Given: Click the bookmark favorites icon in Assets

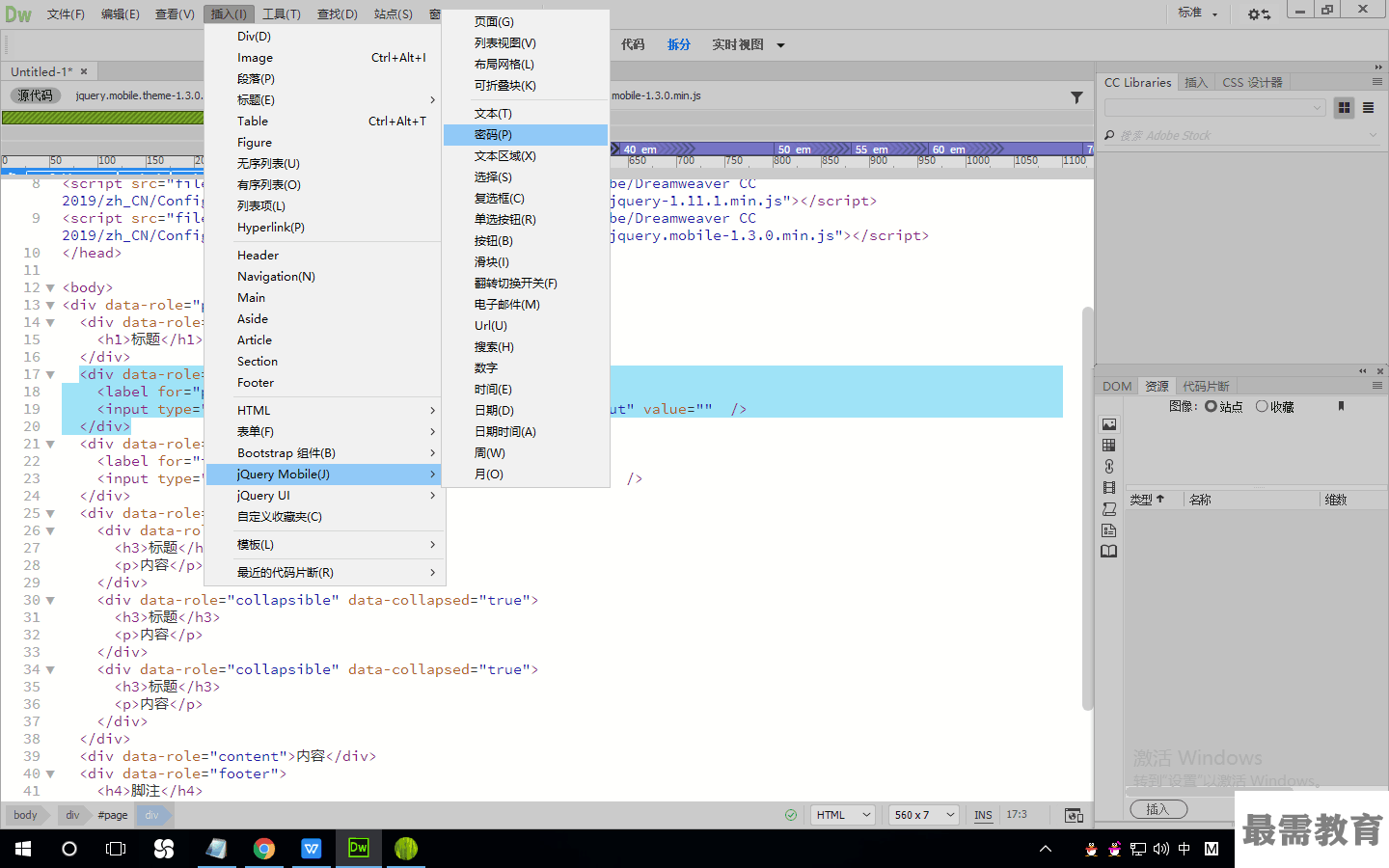Looking at the screenshot, I should coord(1341,406).
